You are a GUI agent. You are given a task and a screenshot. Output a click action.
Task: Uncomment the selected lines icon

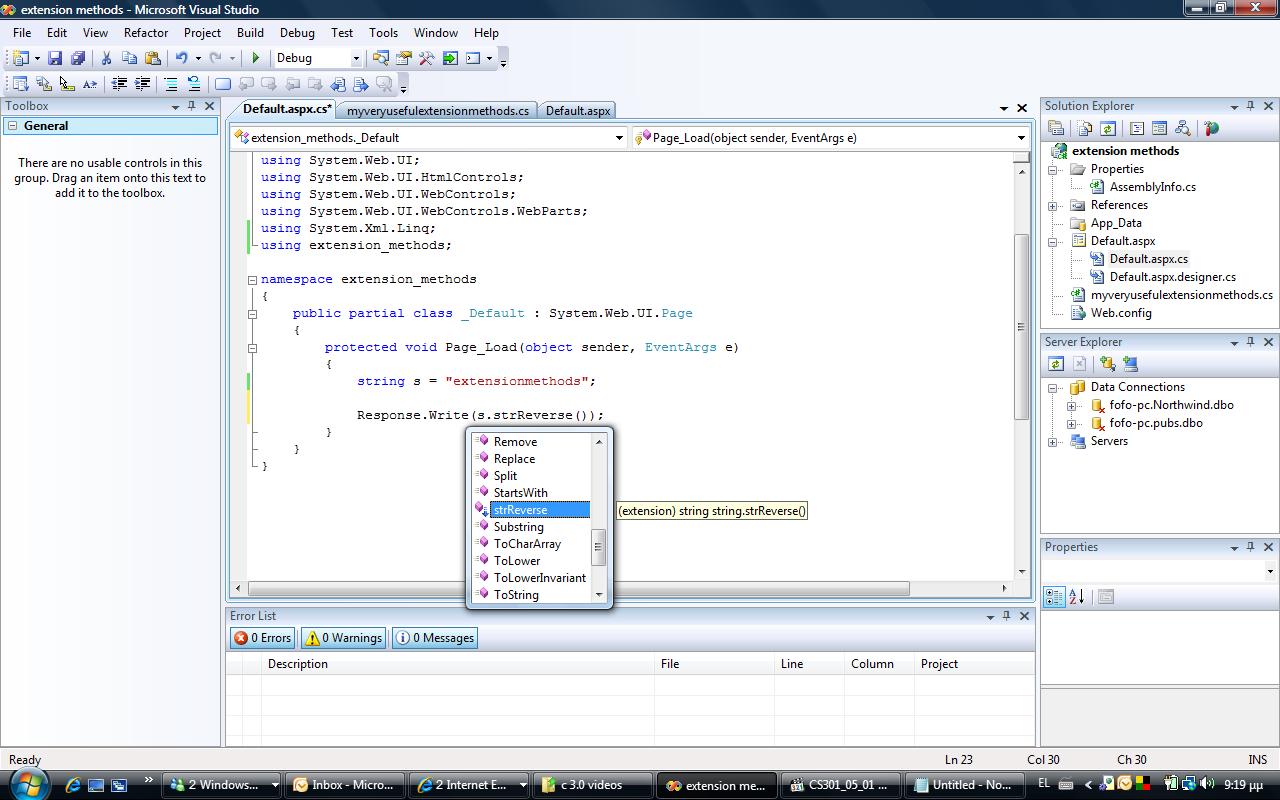193,84
